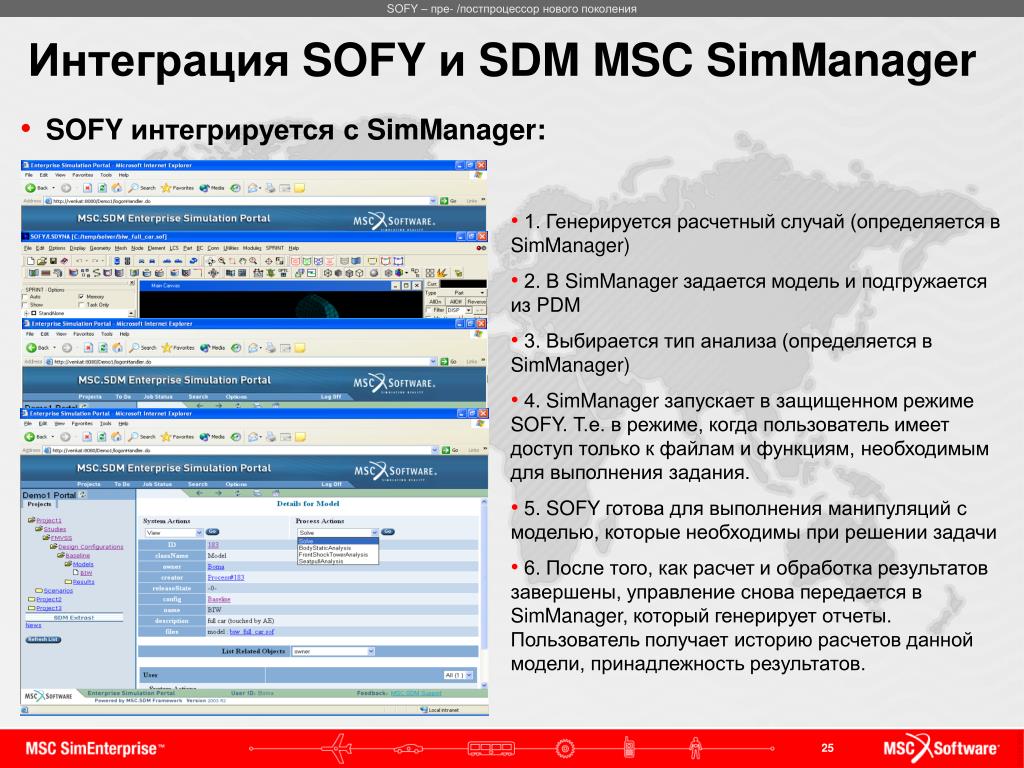This screenshot has width=1024, height=768.
Task: Click address field in Details for Model browser
Action: (x=236, y=450)
